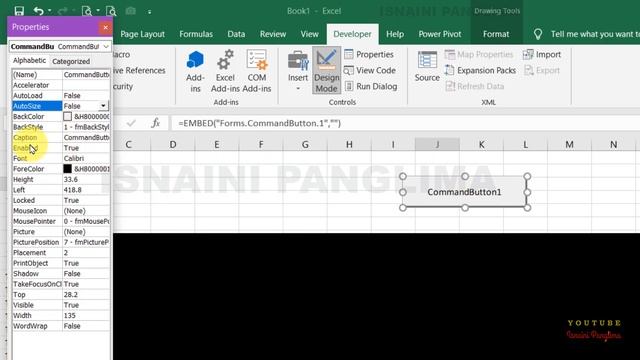640x360 pixels.
Task: Switch to the Alphabetic properties tab
Action: coord(29,61)
